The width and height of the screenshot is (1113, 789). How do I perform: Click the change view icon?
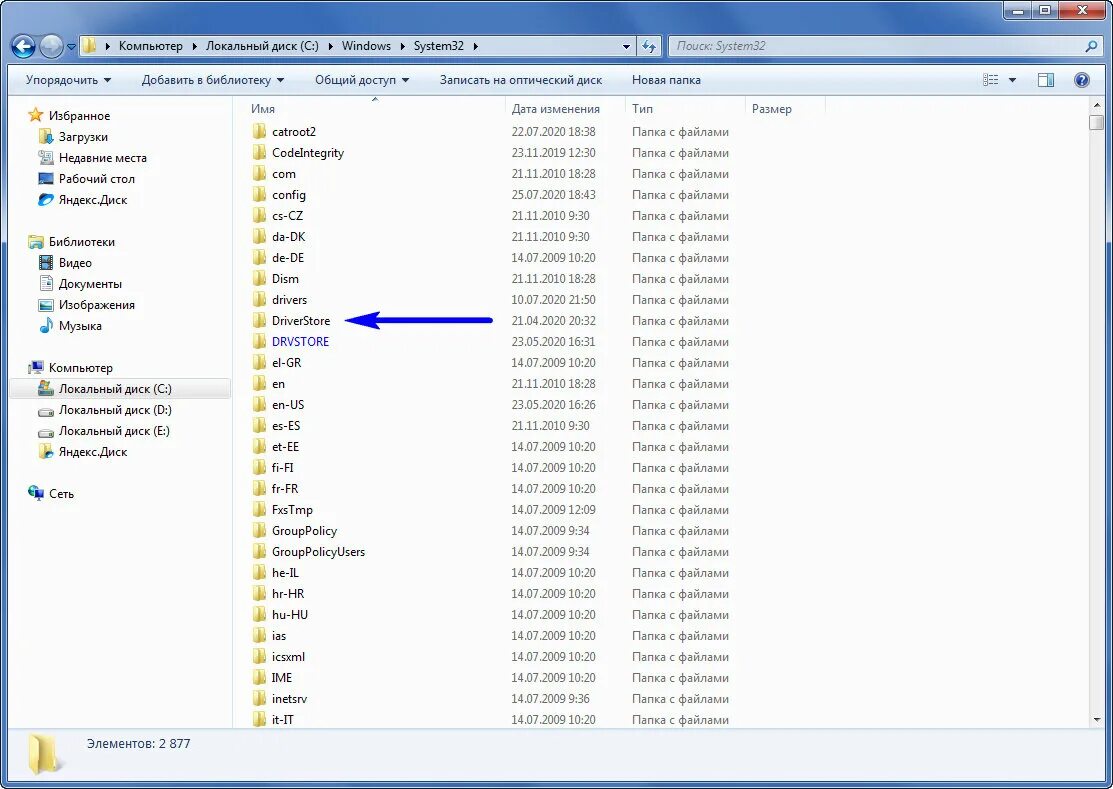990,80
